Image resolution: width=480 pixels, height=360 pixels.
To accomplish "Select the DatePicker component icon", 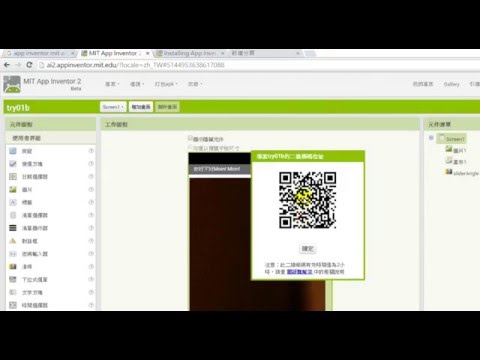I will [13, 177].
